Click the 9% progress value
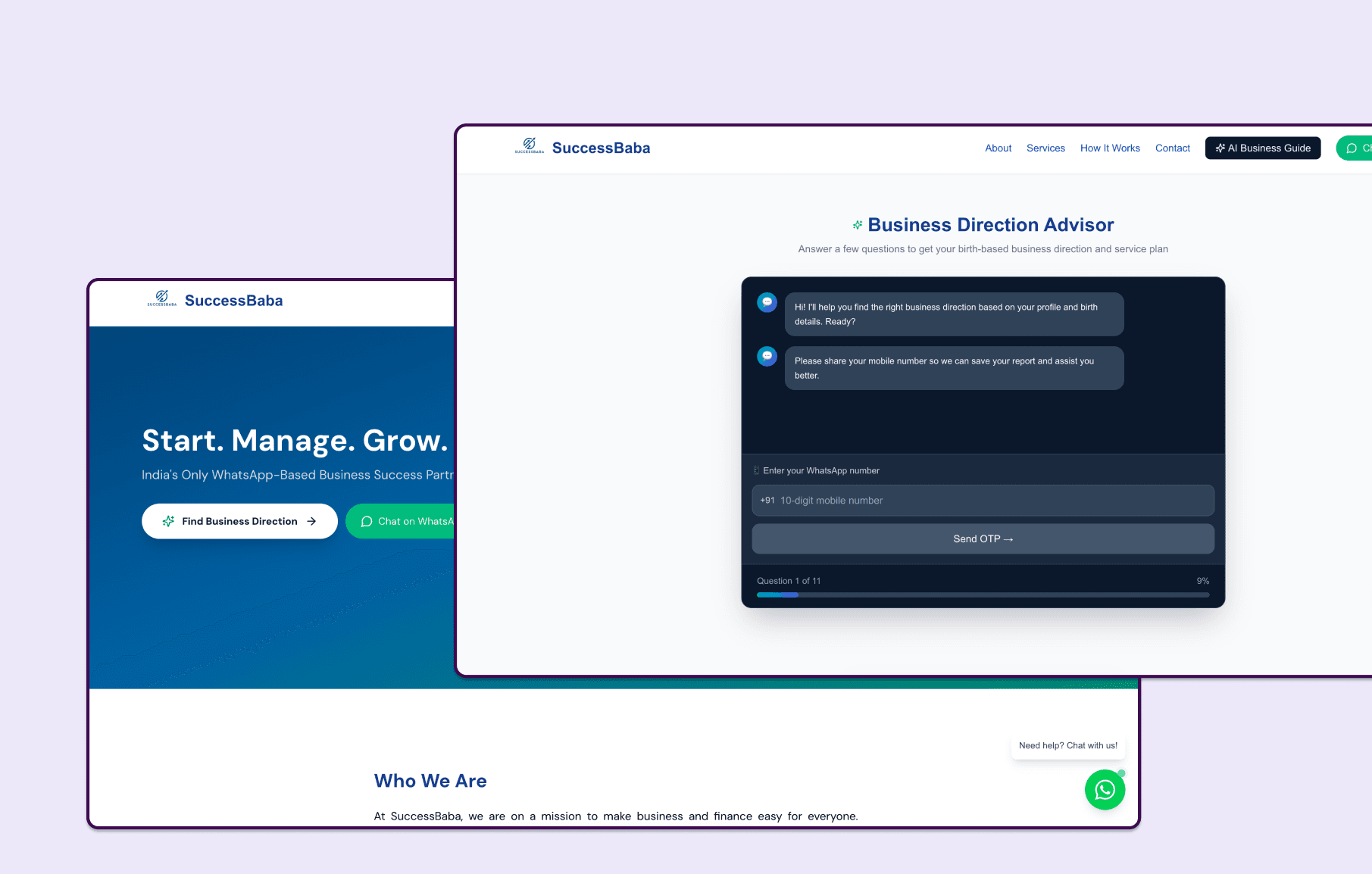This screenshot has height=874, width=1372. (1202, 581)
